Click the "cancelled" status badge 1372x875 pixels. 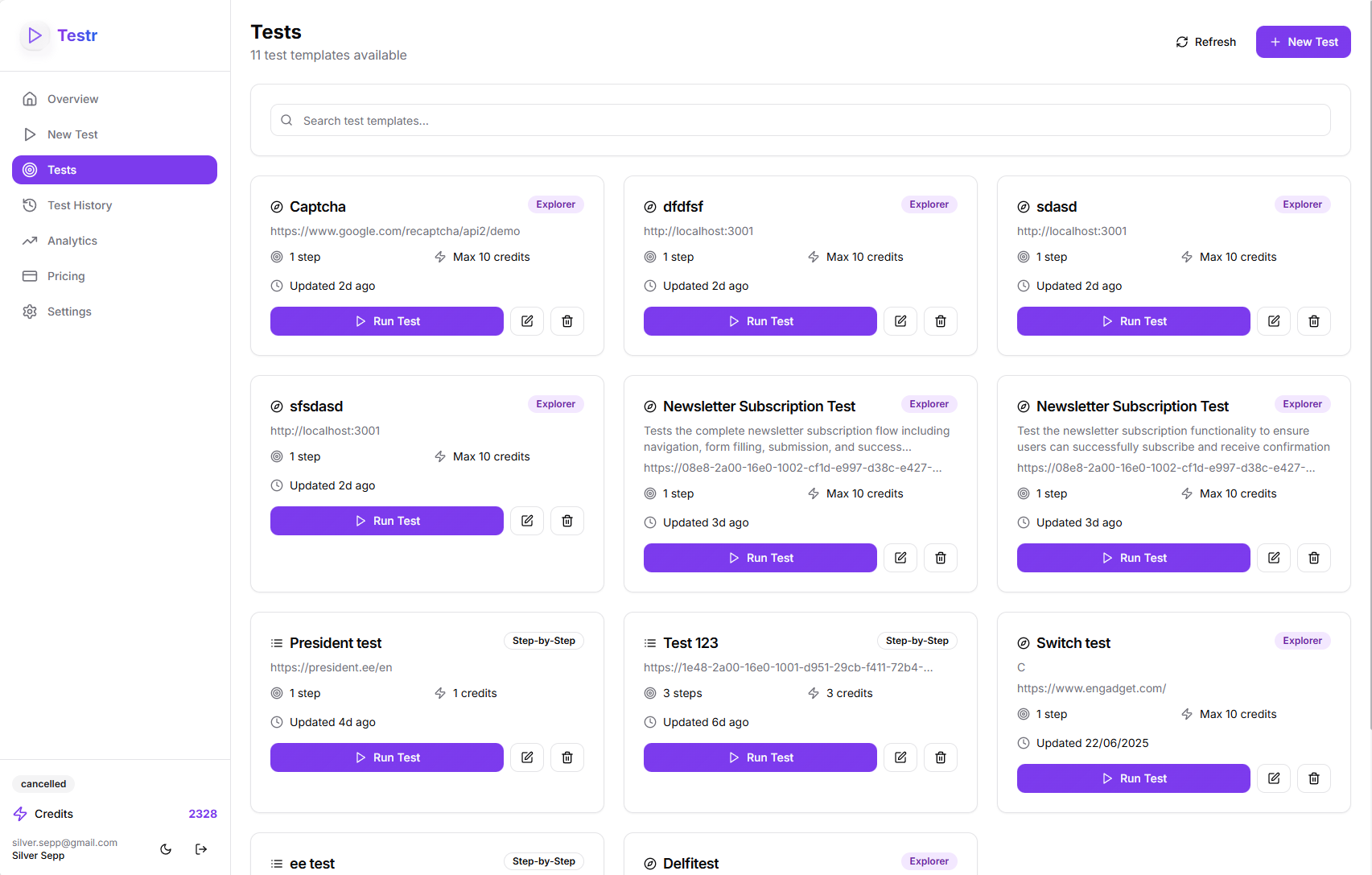43,784
